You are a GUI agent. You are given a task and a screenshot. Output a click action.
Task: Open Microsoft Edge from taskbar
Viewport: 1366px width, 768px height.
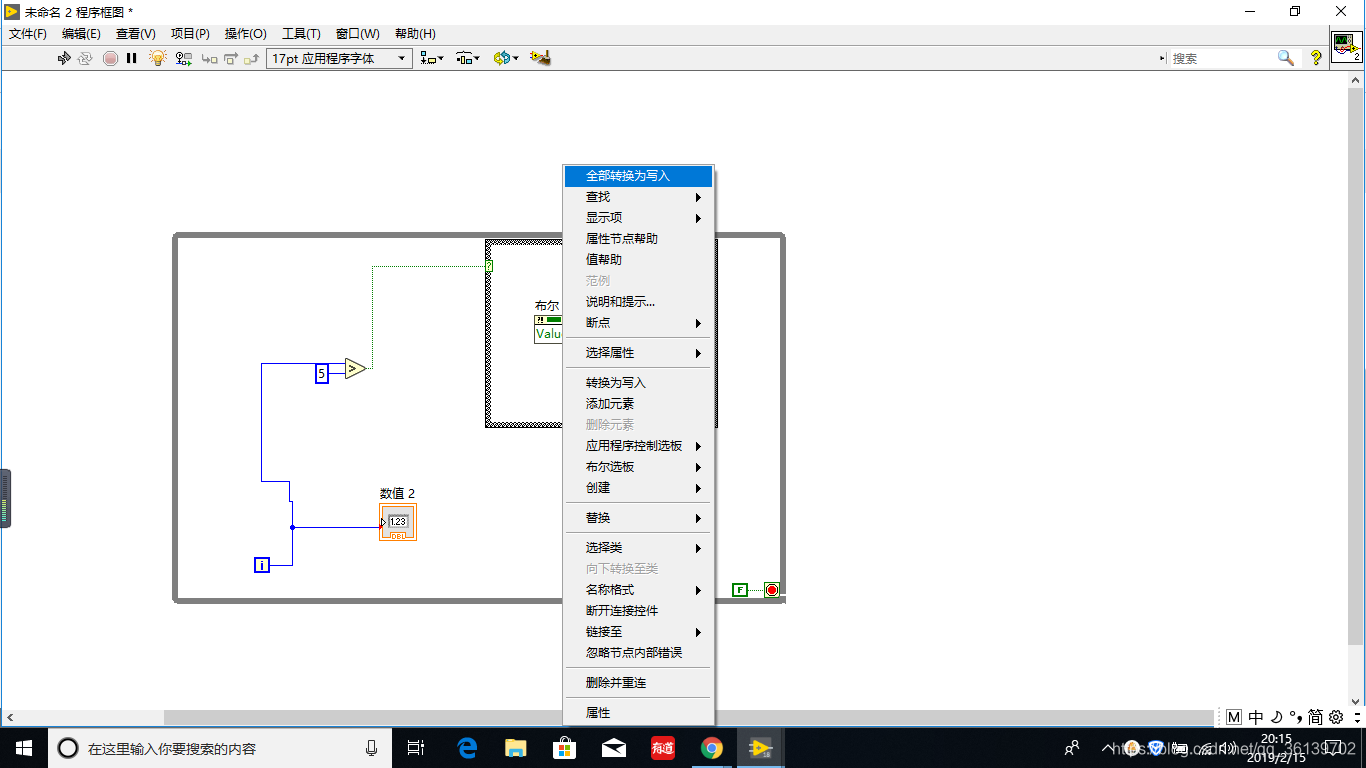click(x=467, y=748)
